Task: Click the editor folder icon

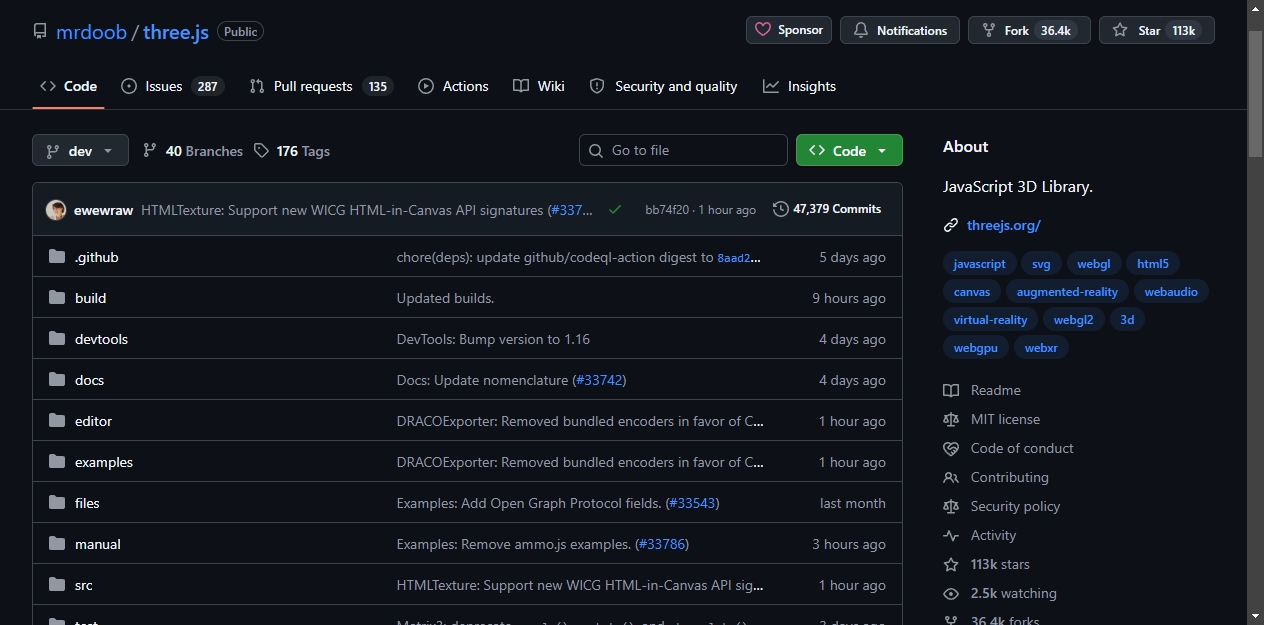Action: pos(57,421)
